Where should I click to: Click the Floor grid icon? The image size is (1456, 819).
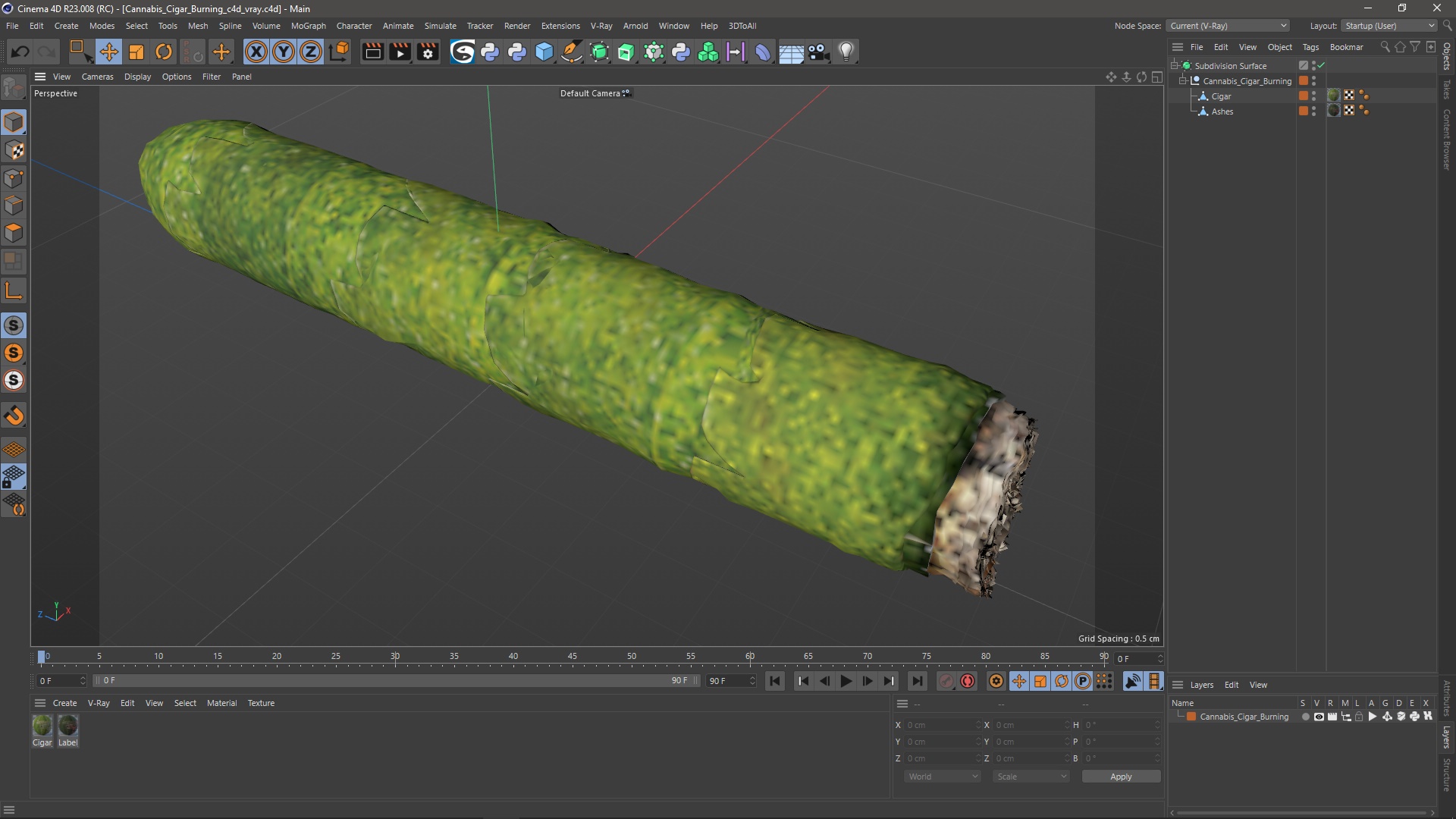(791, 52)
